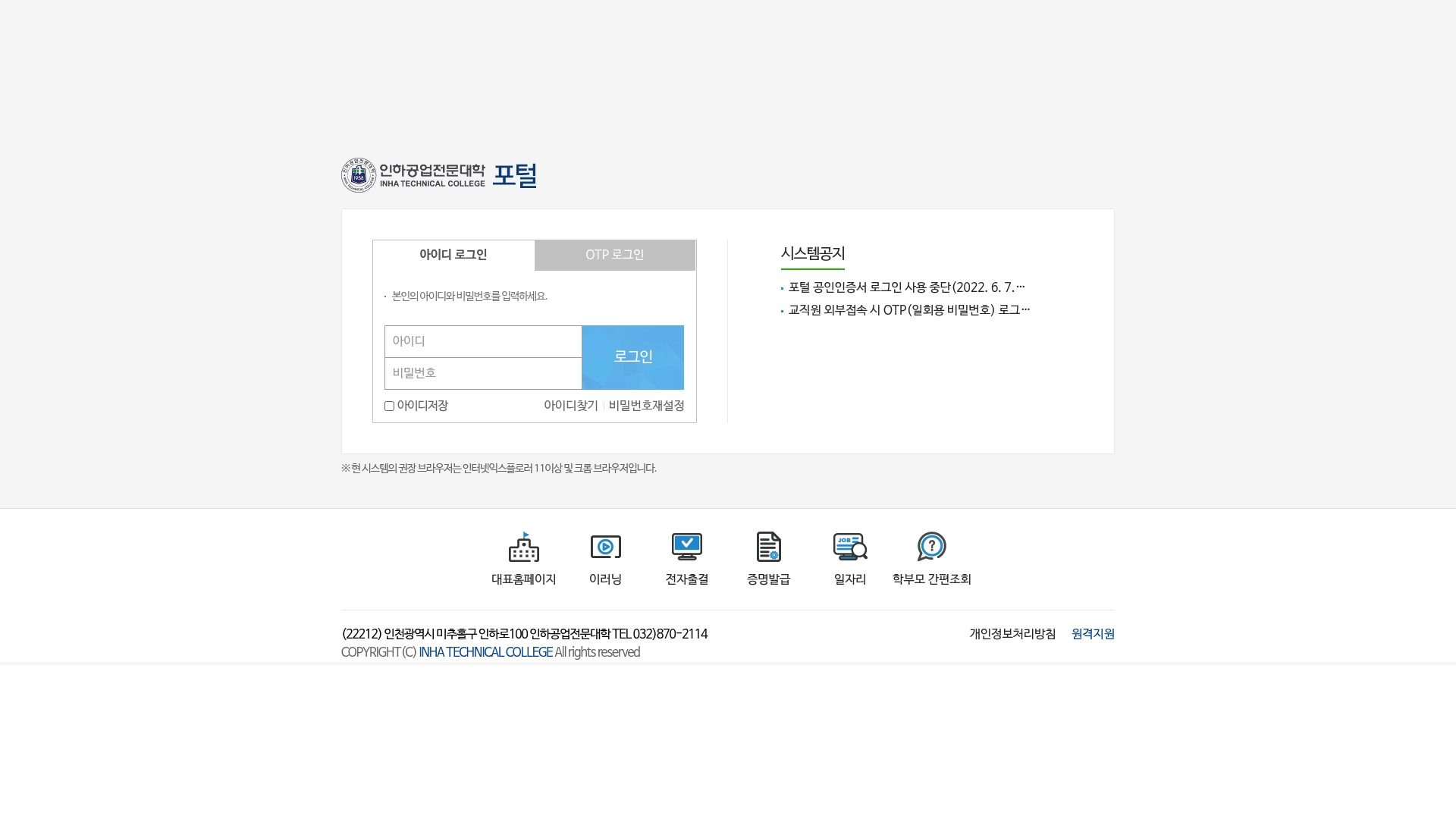Screen dimensions: 1456x819
Task: Click the 전자출결 label text
Action: click(687, 579)
